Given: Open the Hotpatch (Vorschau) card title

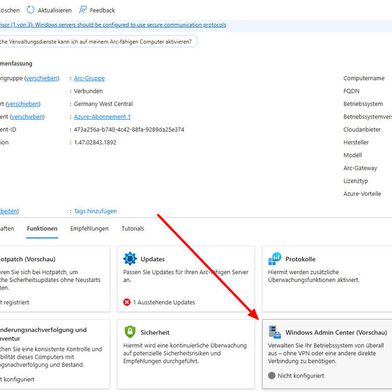Looking at the screenshot, I should point(28,259).
